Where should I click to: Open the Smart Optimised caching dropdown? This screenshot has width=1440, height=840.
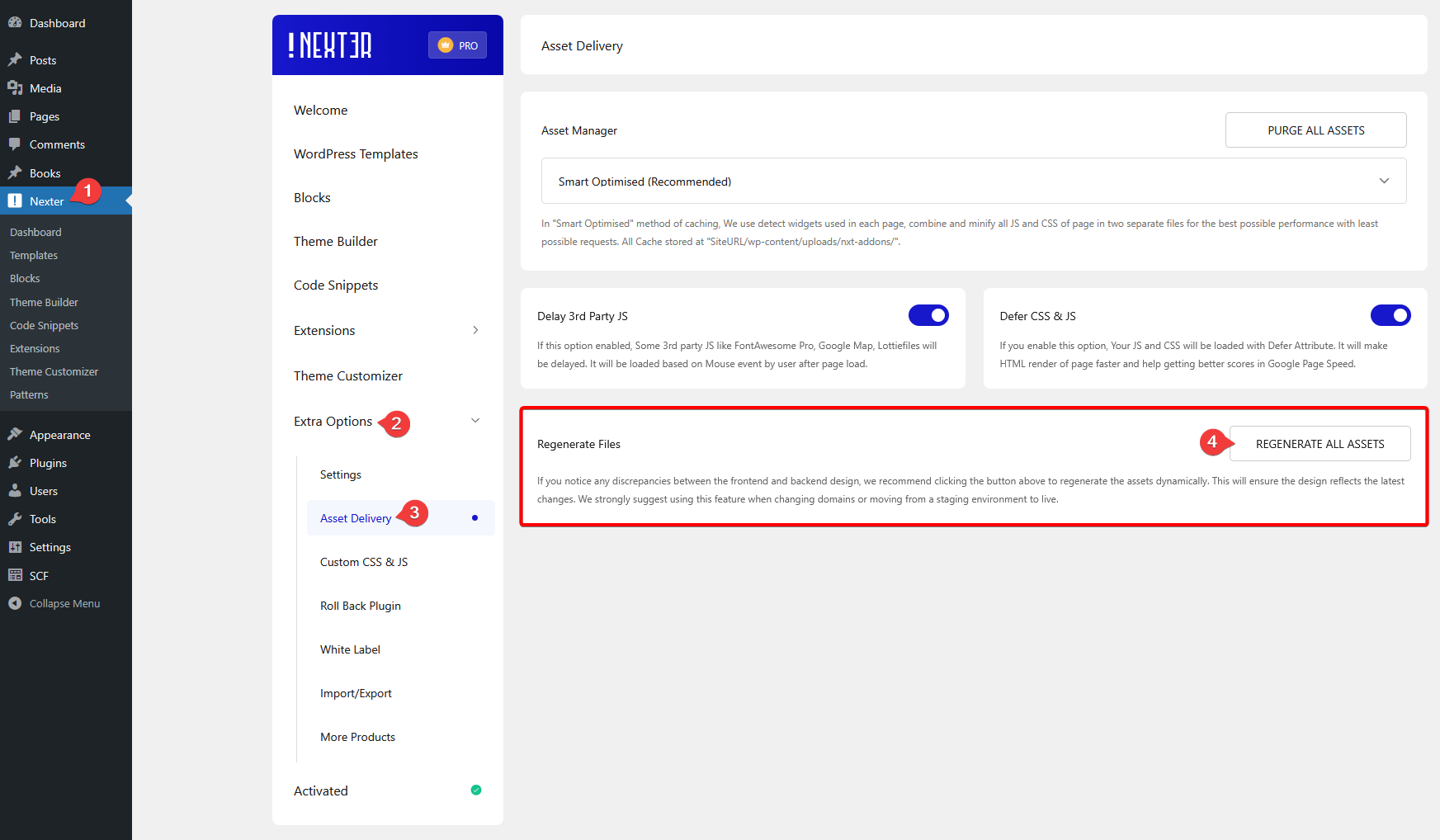[x=1384, y=181]
